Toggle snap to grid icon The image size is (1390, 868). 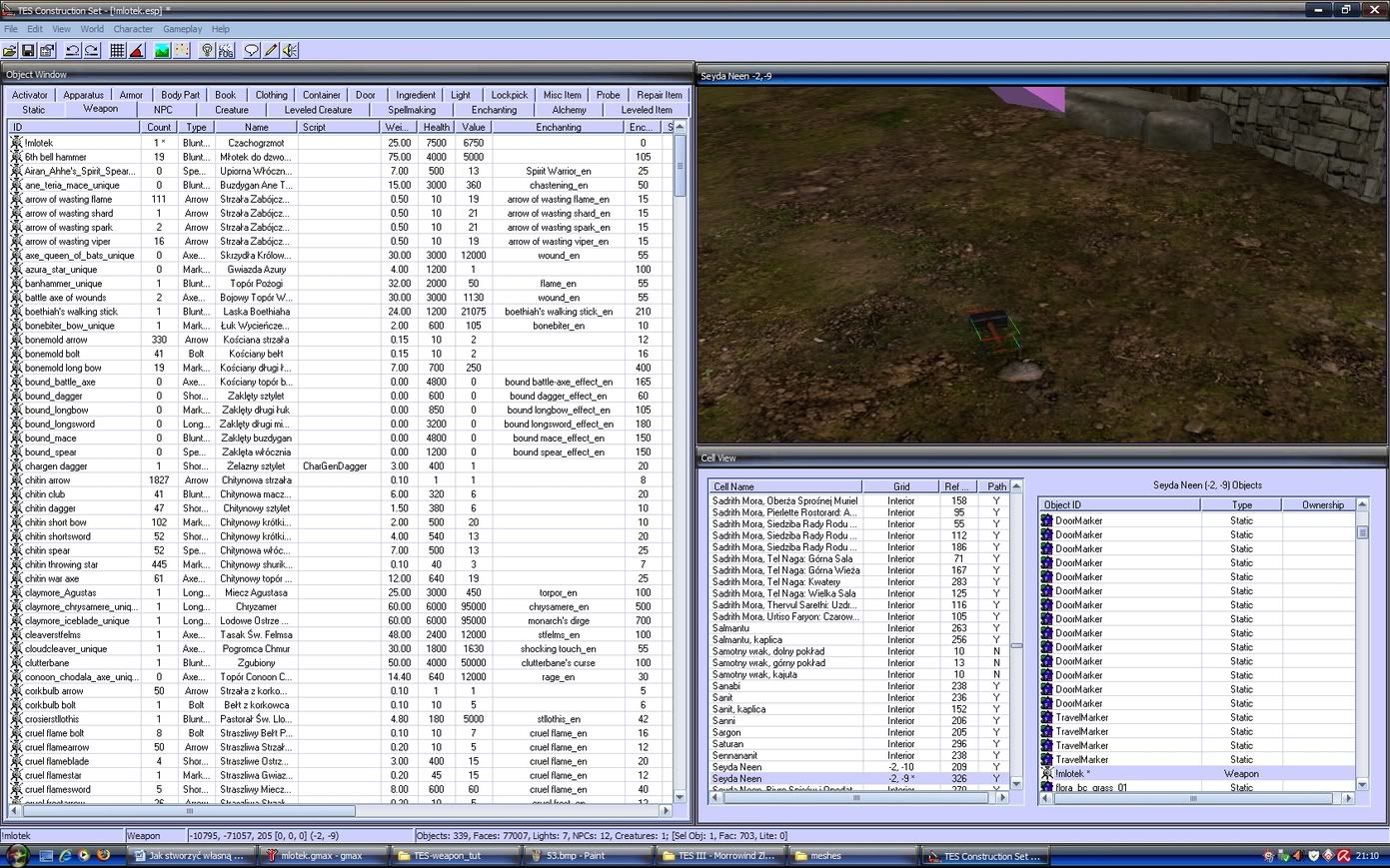click(118, 51)
